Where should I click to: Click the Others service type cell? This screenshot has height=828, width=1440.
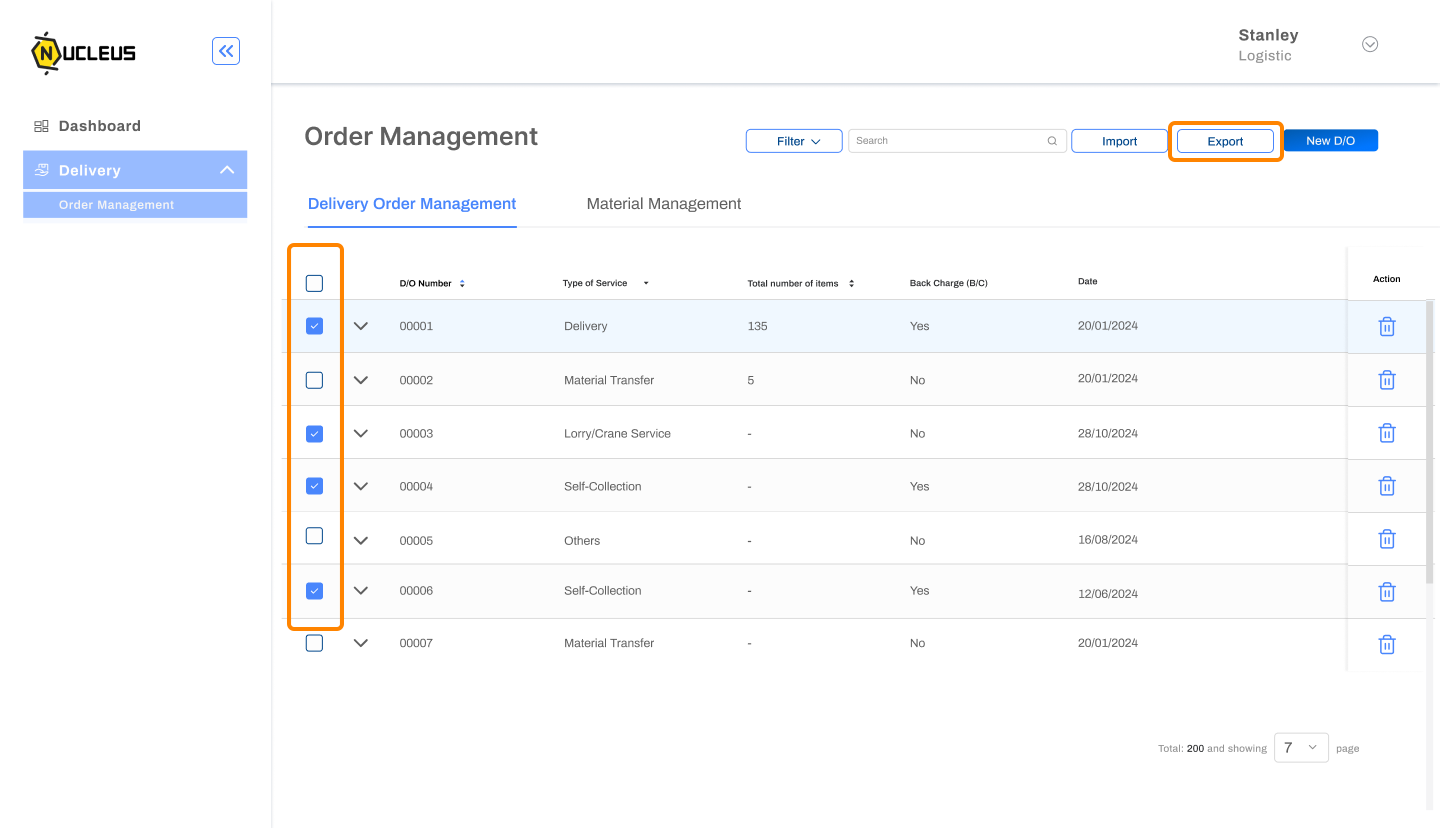tap(582, 540)
